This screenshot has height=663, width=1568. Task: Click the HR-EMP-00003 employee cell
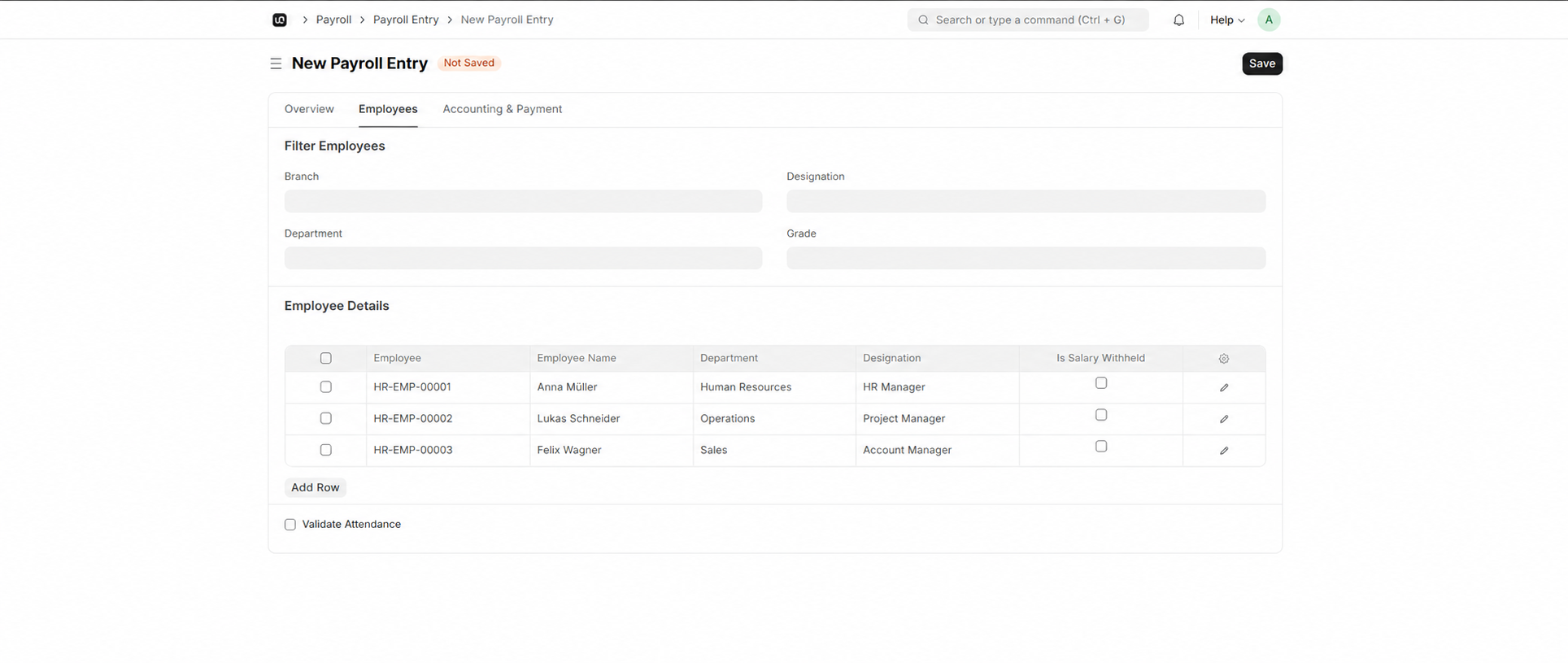(448, 450)
